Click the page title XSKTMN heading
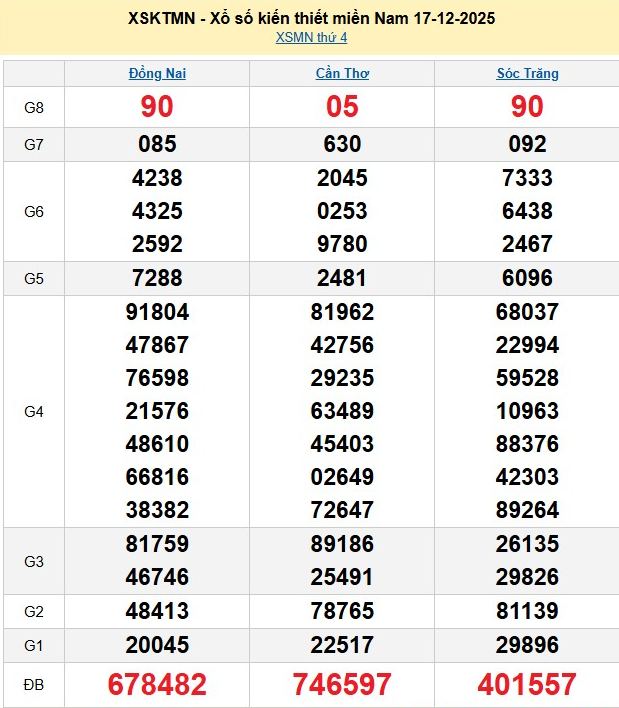 [x=311, y=18]
